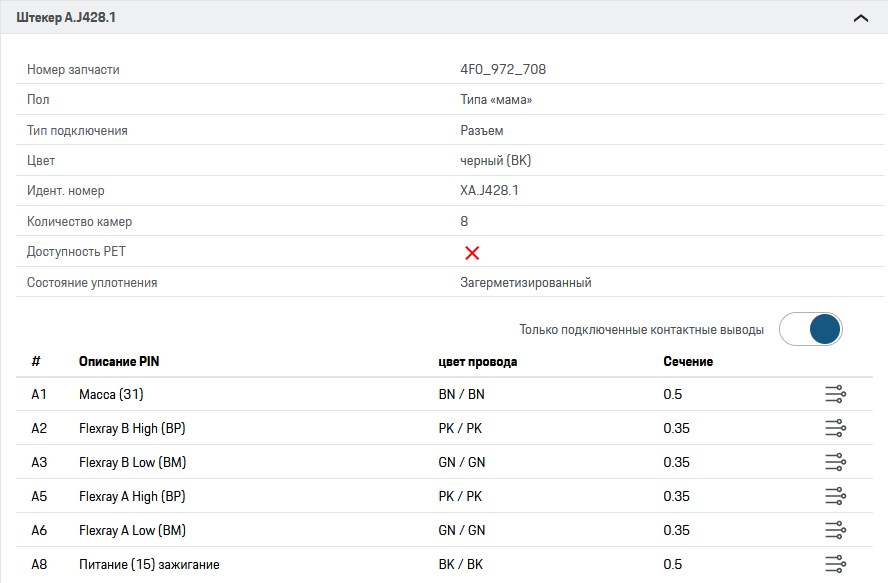Sort by the цвет провода column header
The height and width of the screenshot is (583, 888).
(x=477, y=361)
